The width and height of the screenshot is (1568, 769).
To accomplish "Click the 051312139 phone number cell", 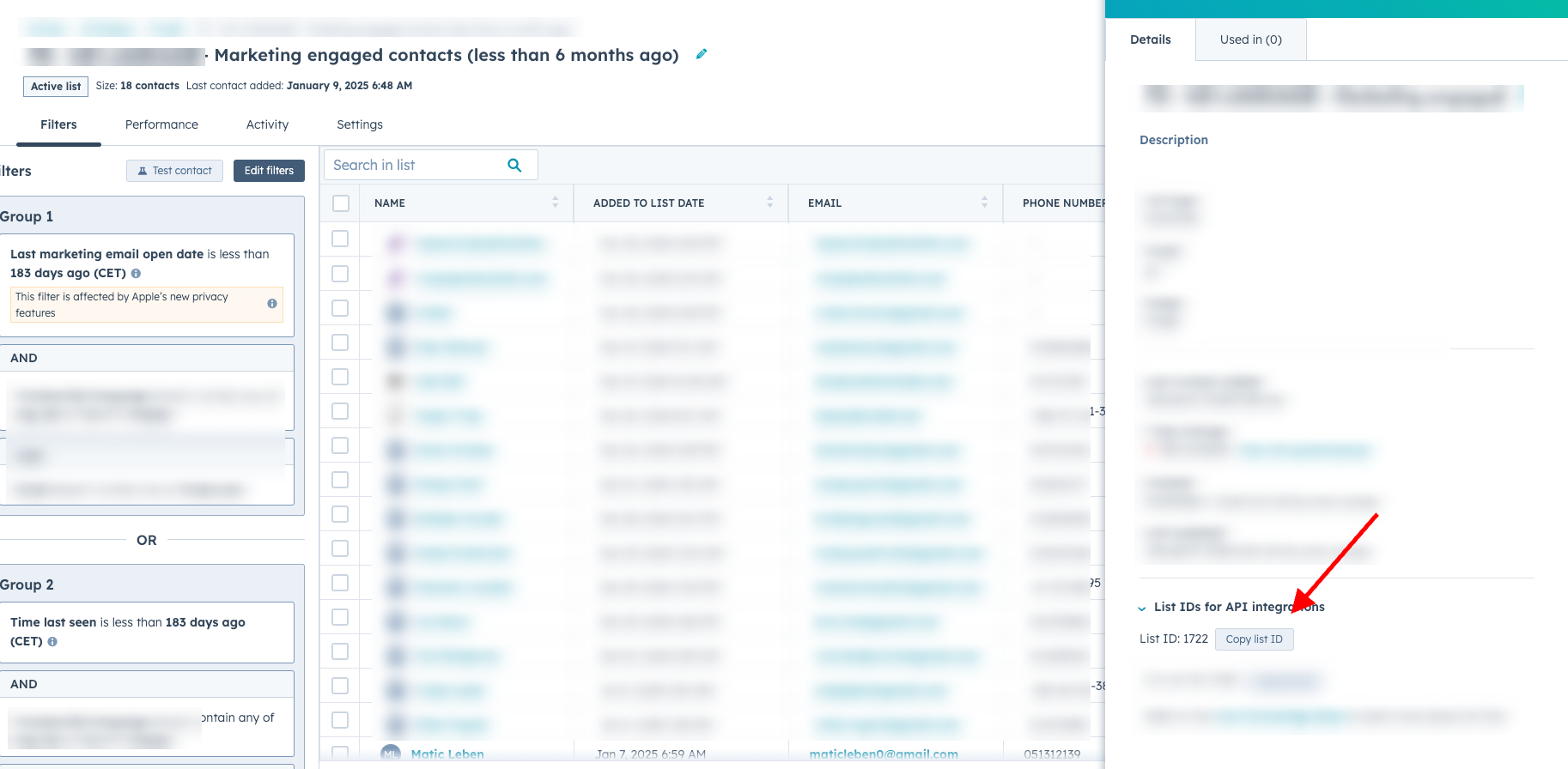I will pyautogui.click(x=1052, y=754).
